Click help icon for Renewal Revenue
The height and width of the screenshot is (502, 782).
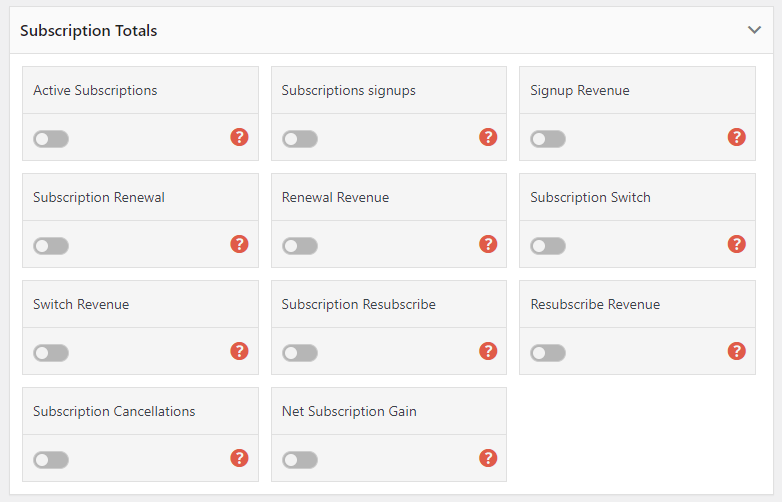pyautogui.click(x=488, y=244)
